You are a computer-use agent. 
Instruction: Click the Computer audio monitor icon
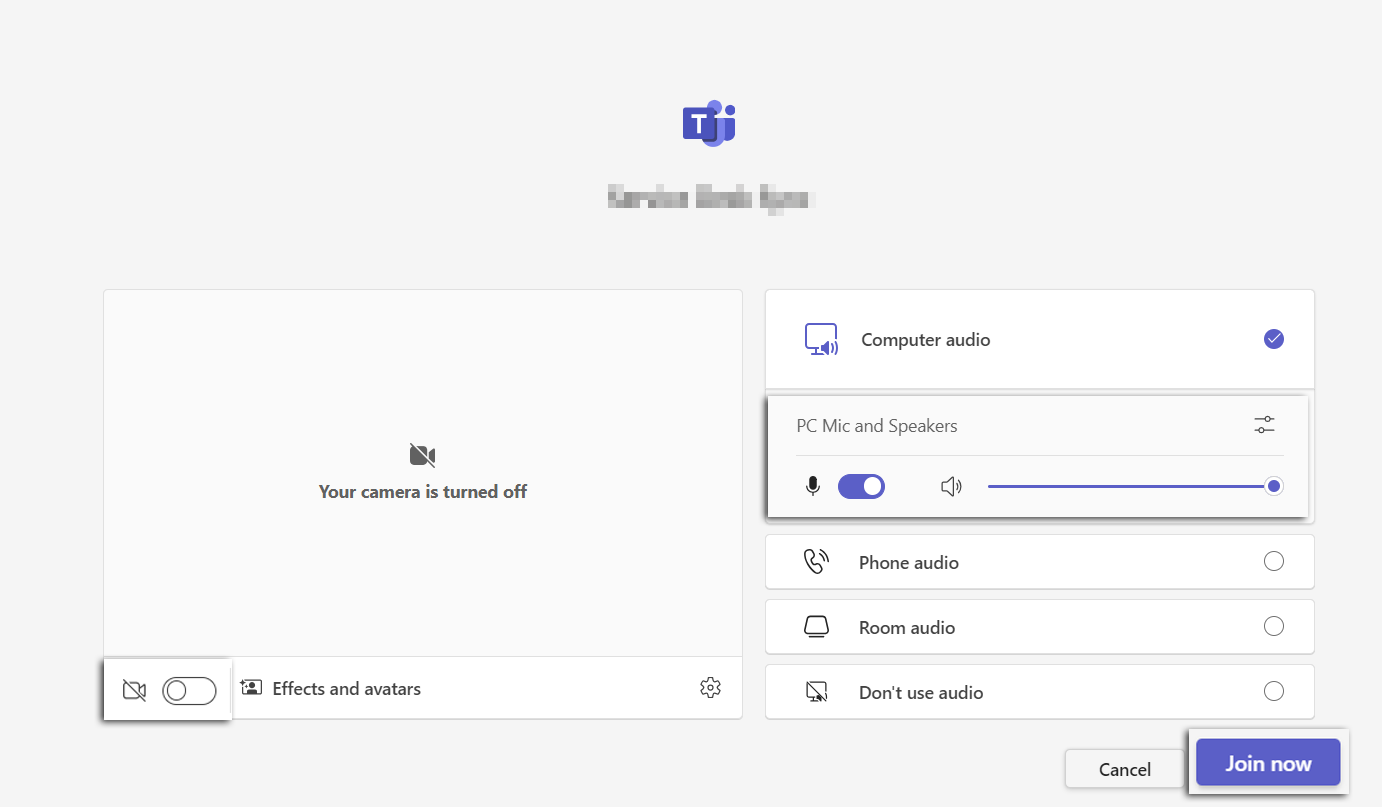pyautogui.click(x=821, y=340)
